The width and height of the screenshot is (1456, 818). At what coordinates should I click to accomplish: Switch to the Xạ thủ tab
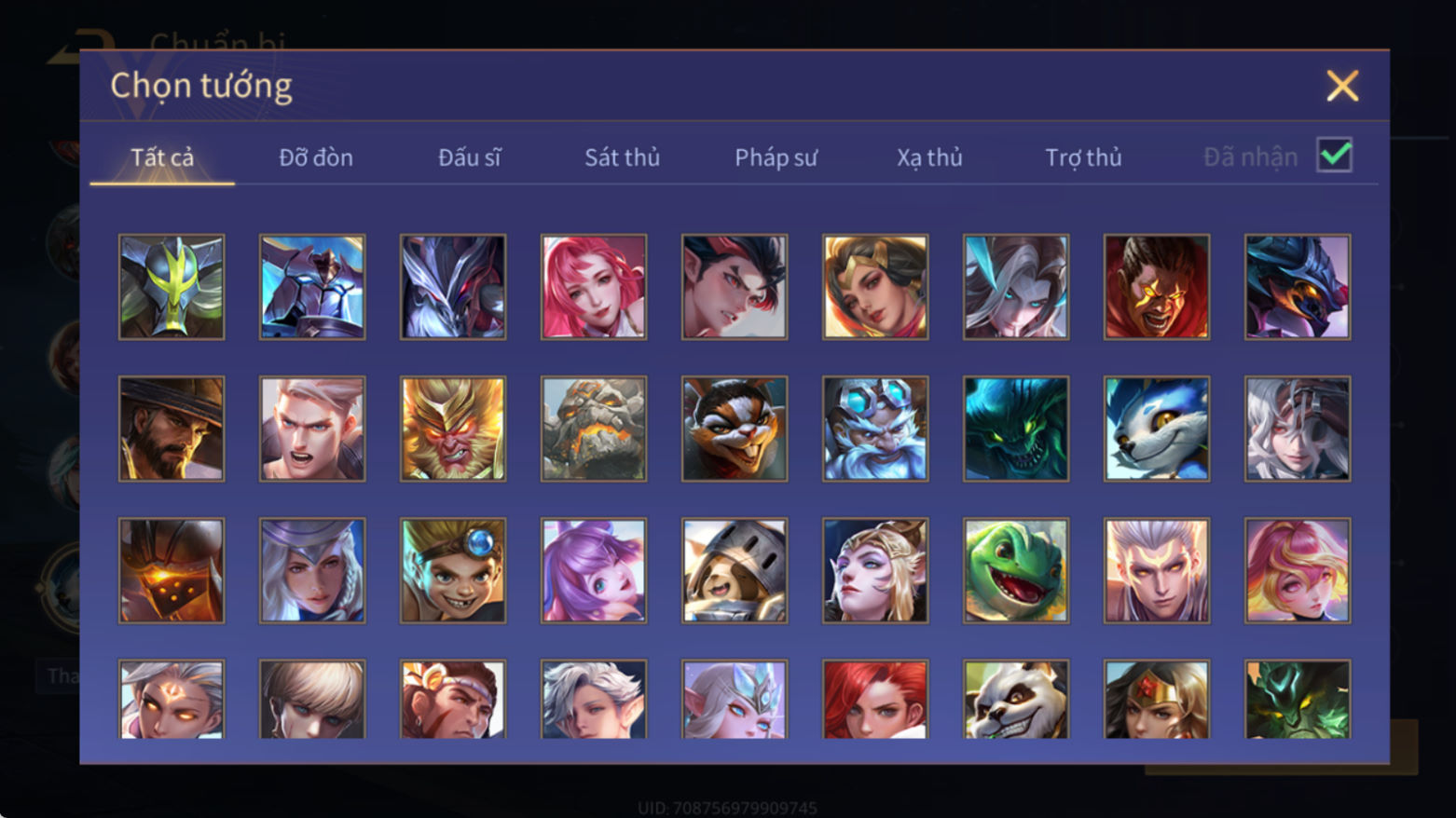(929, 157)
